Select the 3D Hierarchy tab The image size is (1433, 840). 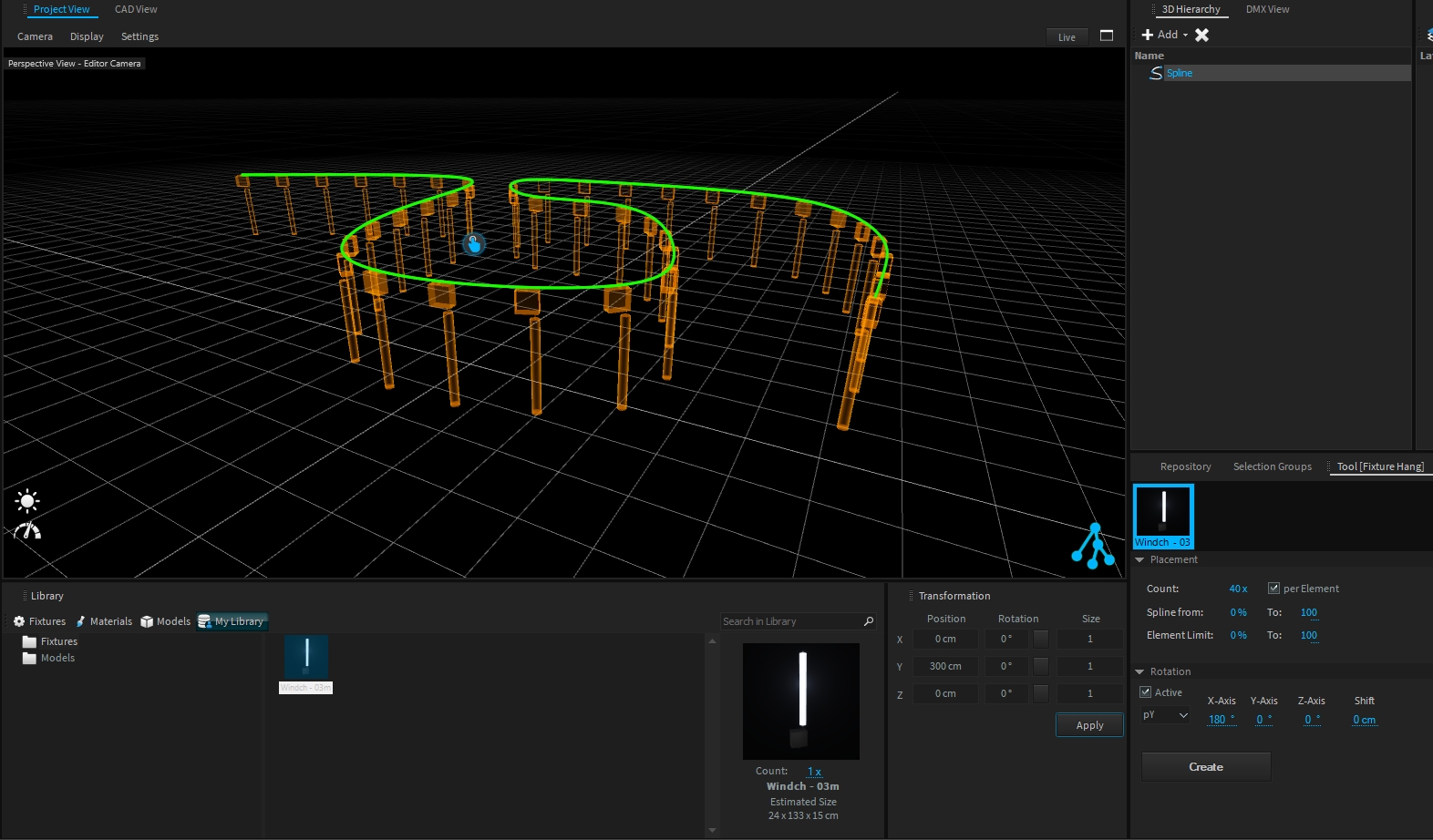[x=1191, y=9]
